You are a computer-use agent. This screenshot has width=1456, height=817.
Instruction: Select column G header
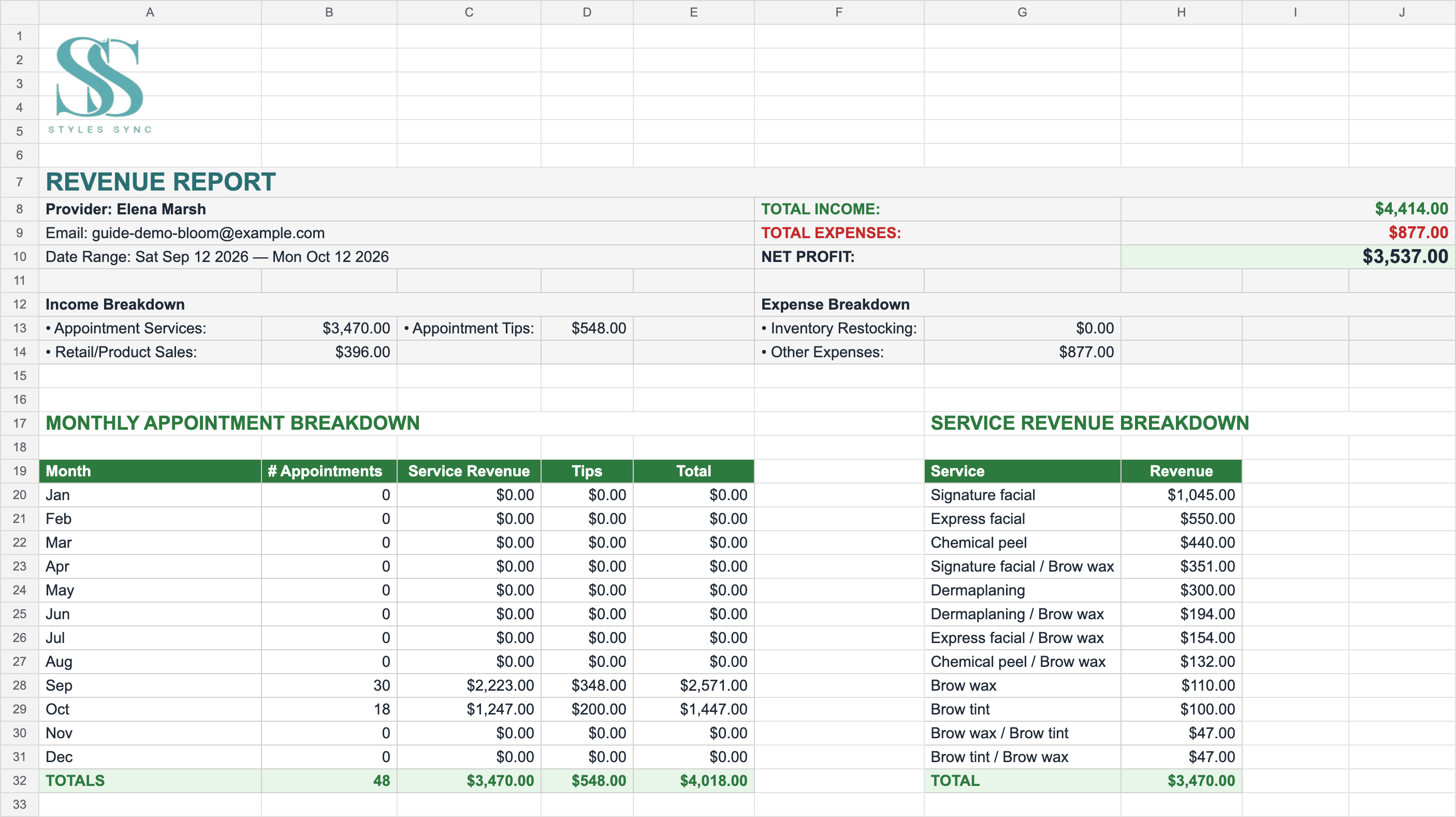point(1022,12)
